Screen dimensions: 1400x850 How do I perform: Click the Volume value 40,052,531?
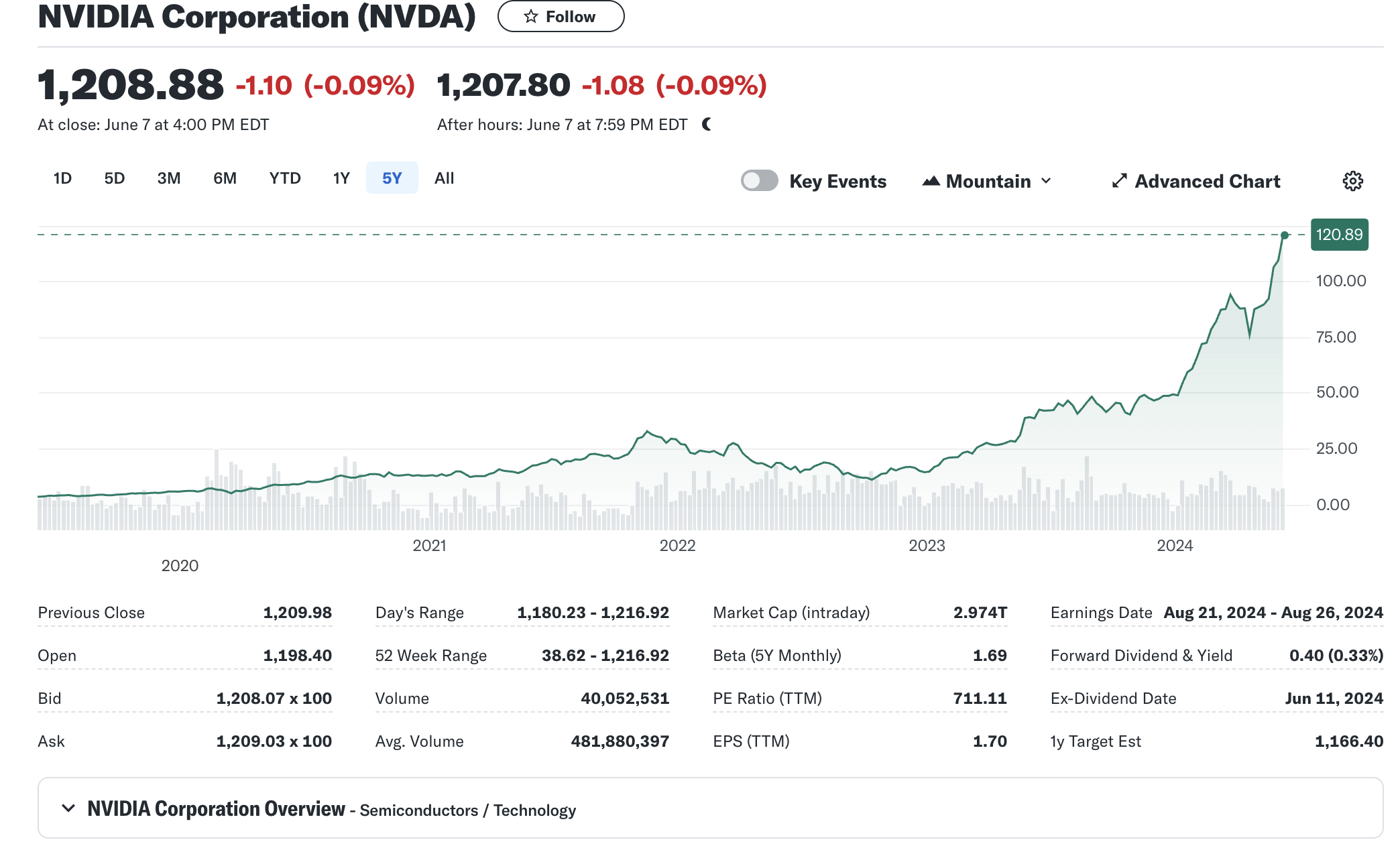(625, 699)
